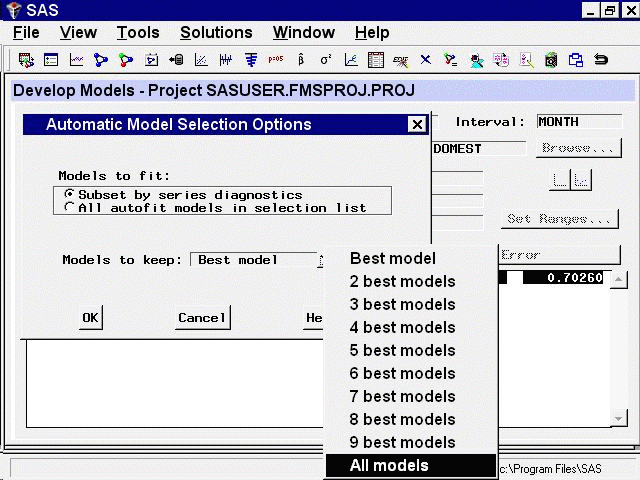
Task: Click the sigma squared statistics icon
Action: click(326, 60)
